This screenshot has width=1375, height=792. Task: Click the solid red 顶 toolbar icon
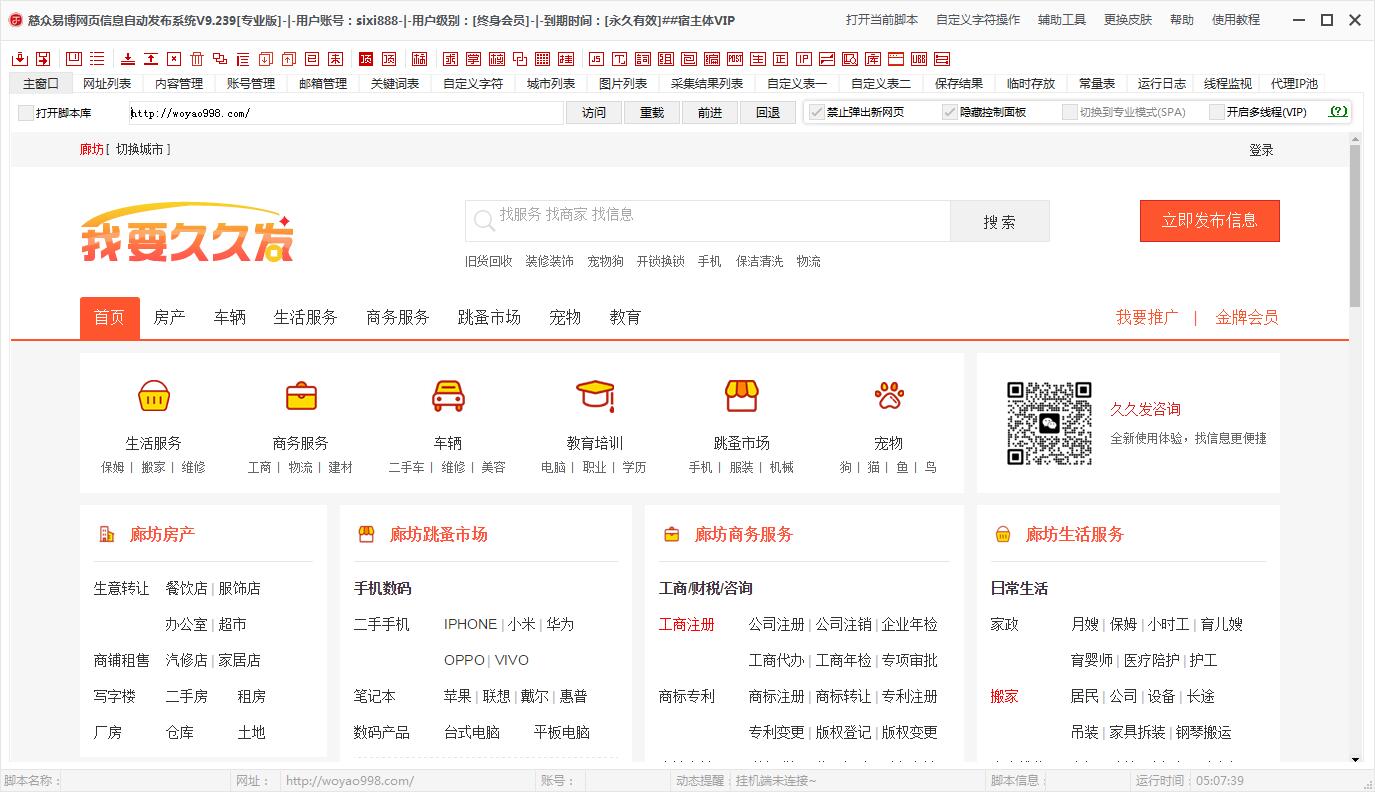366,59
